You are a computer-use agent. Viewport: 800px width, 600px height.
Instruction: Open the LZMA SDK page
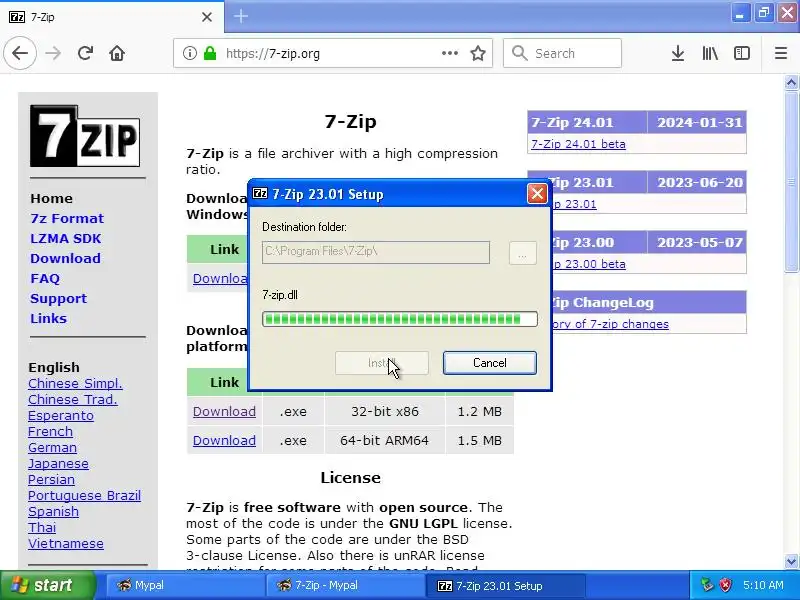[65, 238]
